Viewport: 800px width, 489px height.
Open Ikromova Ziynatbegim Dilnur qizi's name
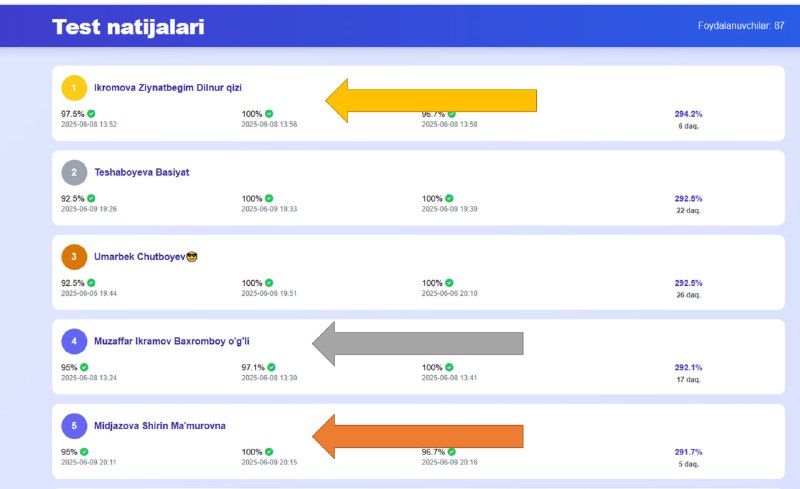[168, 88]
